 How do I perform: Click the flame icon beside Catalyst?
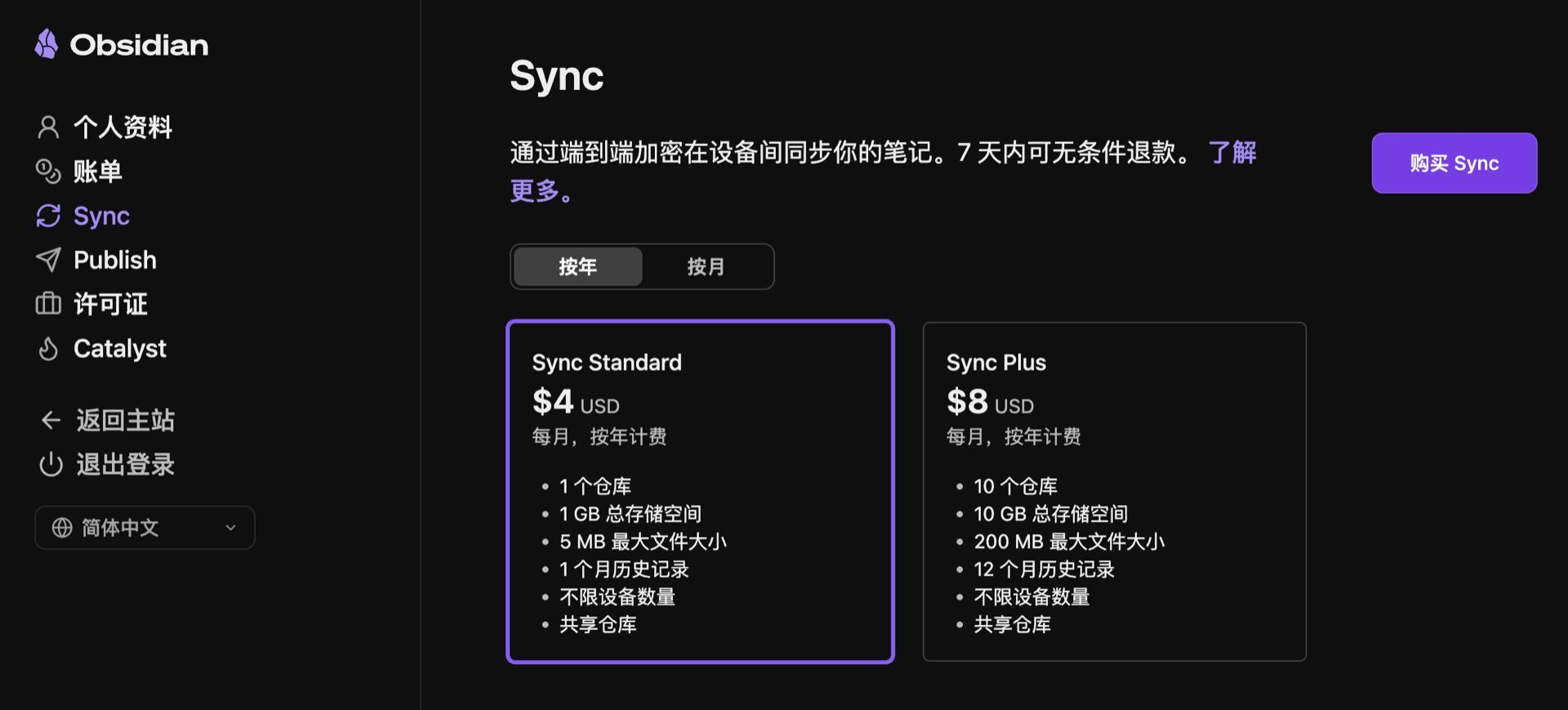coord(48,349)
